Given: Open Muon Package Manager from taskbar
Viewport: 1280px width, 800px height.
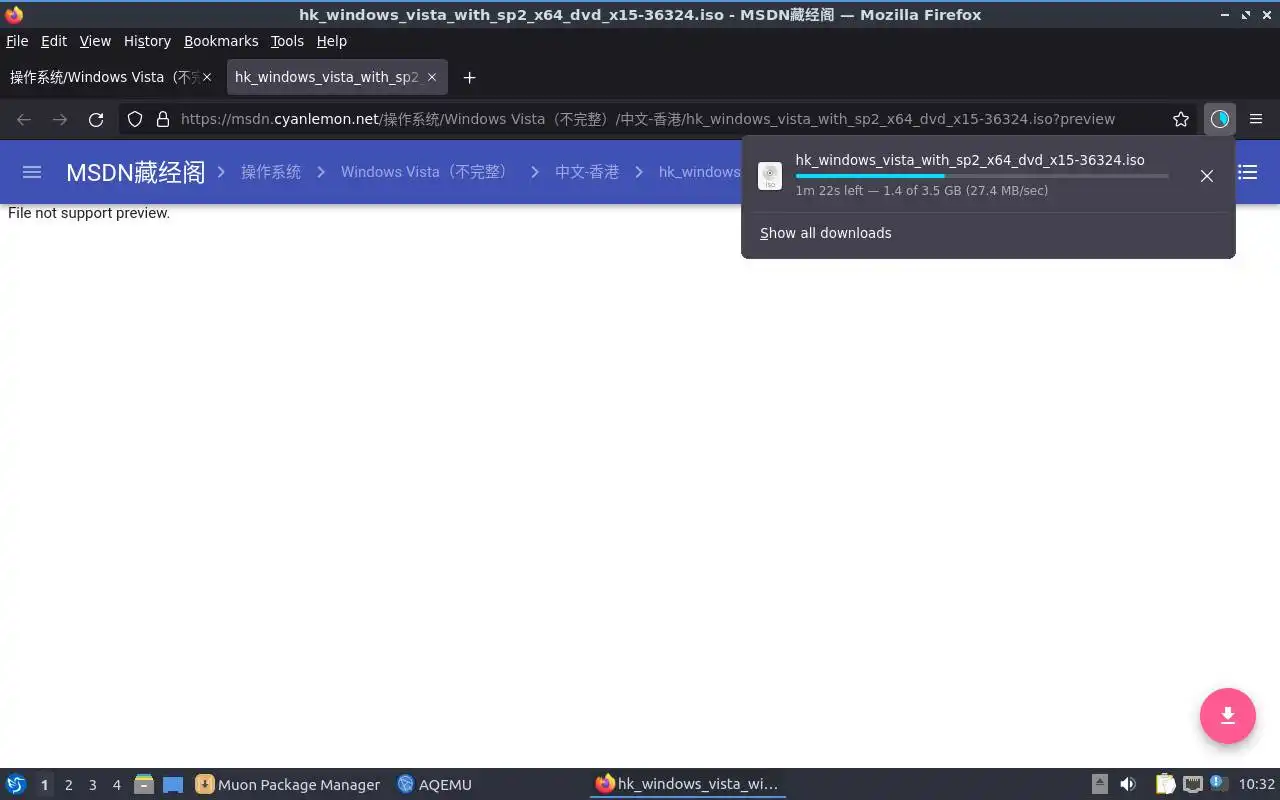Looking at the screenshot, I should pos(287,784).
